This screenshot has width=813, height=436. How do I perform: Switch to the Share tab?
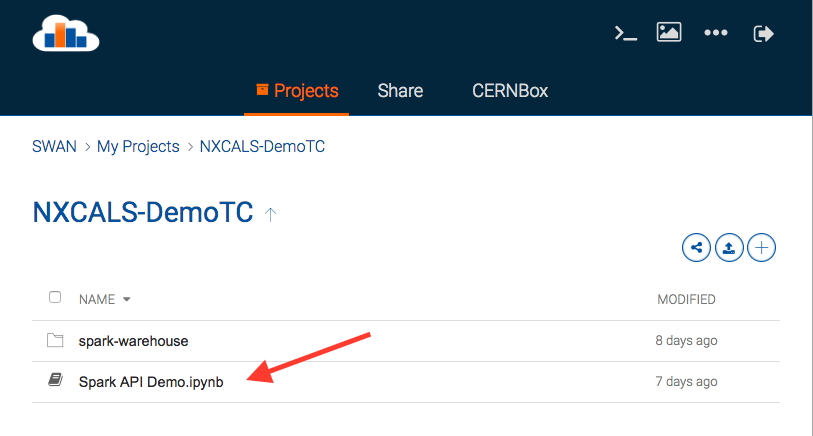coord(400,91)
